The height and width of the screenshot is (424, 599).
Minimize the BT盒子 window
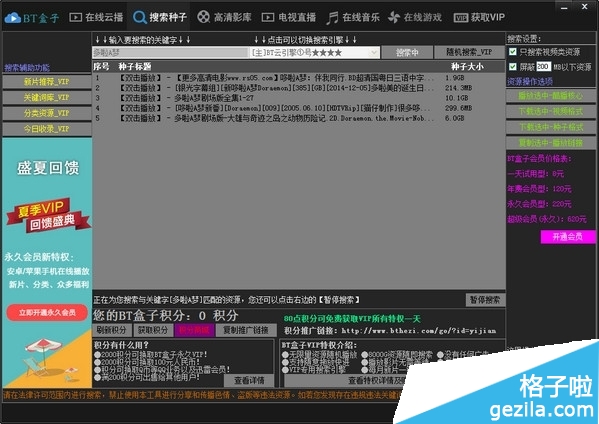pyautogui.click(x=564, y=7)
